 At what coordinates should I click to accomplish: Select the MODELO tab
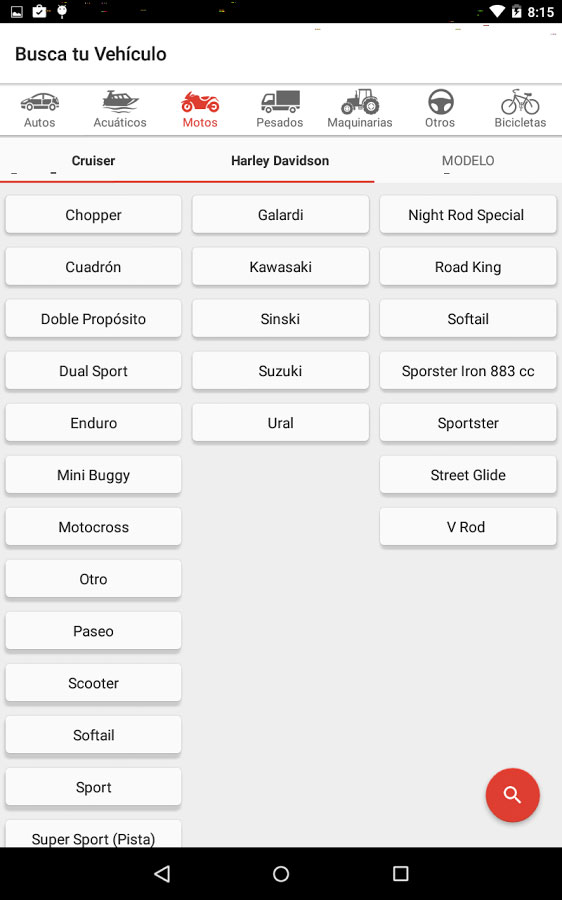pos(468,161)
